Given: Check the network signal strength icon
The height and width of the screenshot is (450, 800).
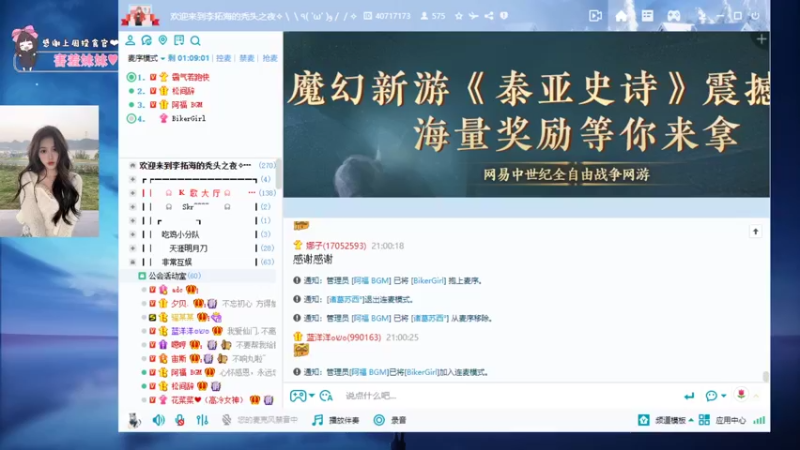Looking at the screenshot, I should coord(759,420).
